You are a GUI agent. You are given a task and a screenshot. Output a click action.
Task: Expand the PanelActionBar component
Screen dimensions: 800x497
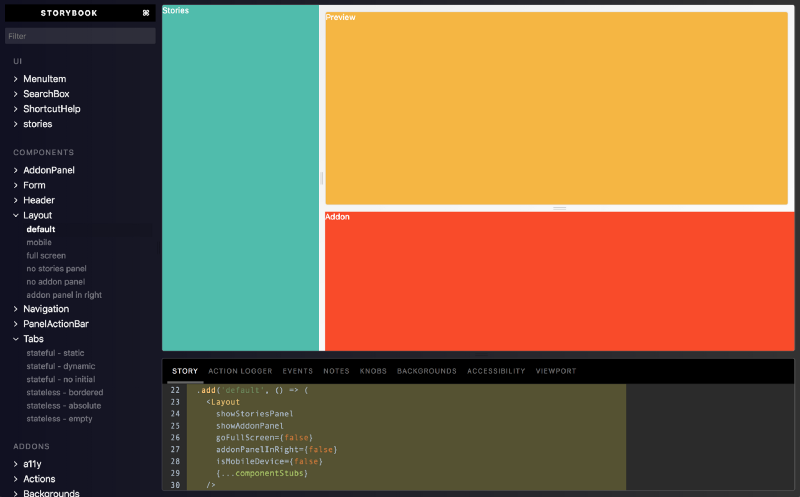tap(56, 324)
